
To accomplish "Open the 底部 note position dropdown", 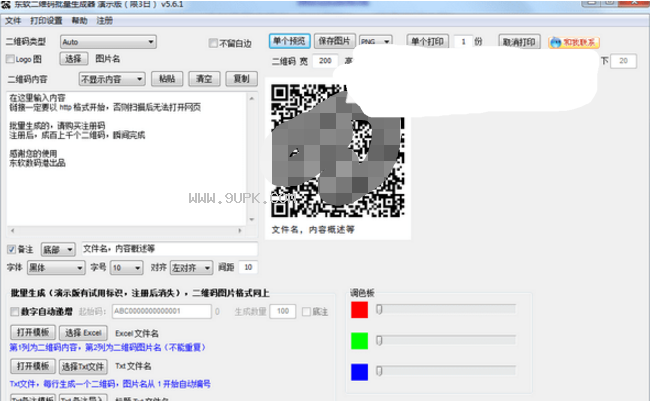I will click(x=58, y=249).
